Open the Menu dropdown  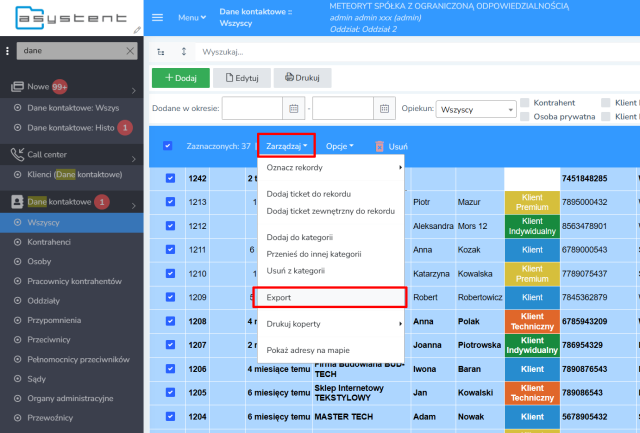pos(192,18)
